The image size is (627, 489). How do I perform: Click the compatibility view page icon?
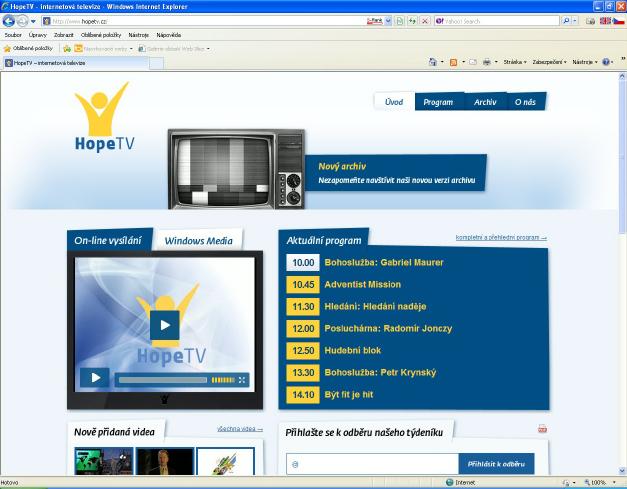tap(399, 21)
